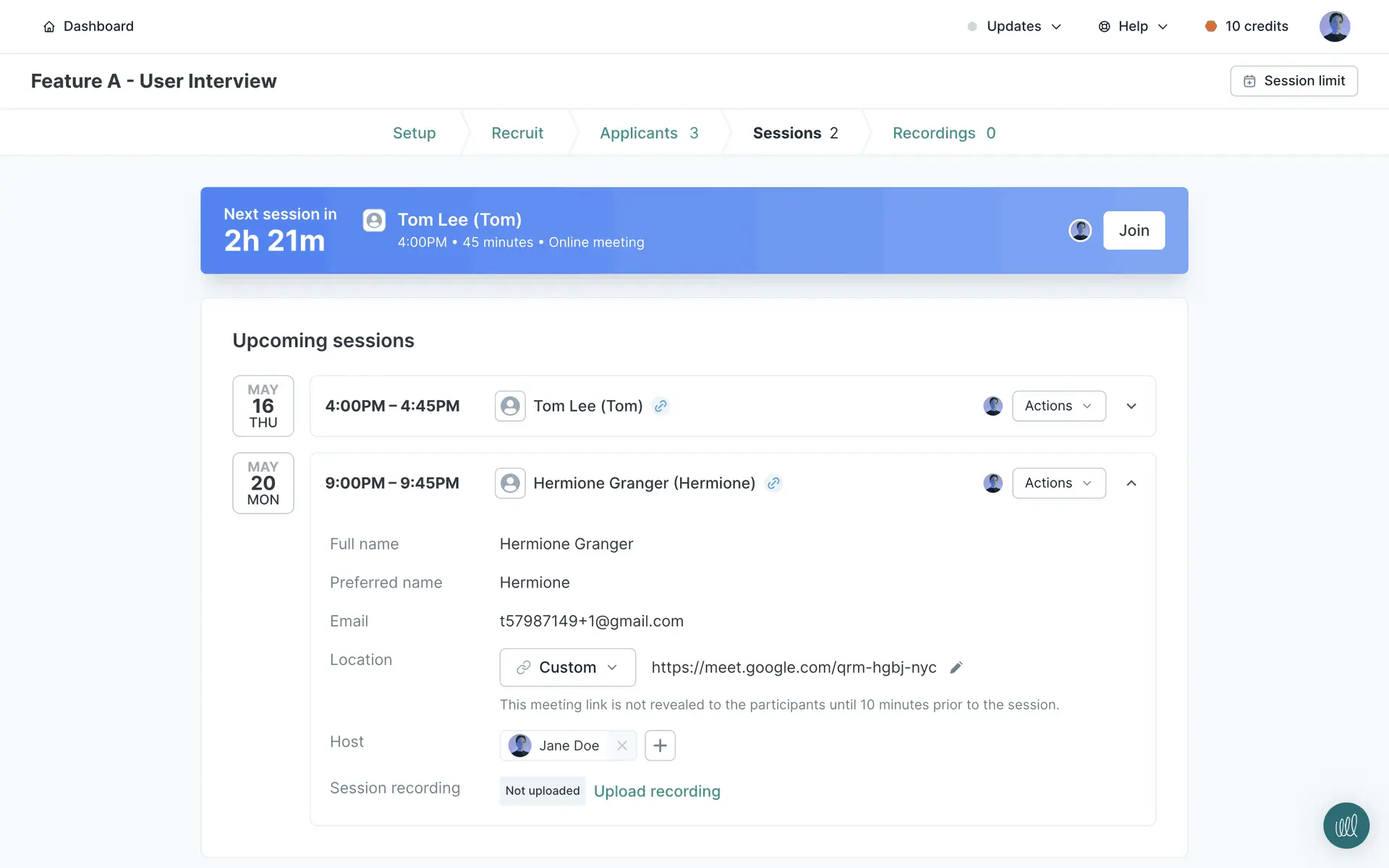Join the next session with Tom Lee
This screenshot has width=1389, height=868.
point(1134,231)
